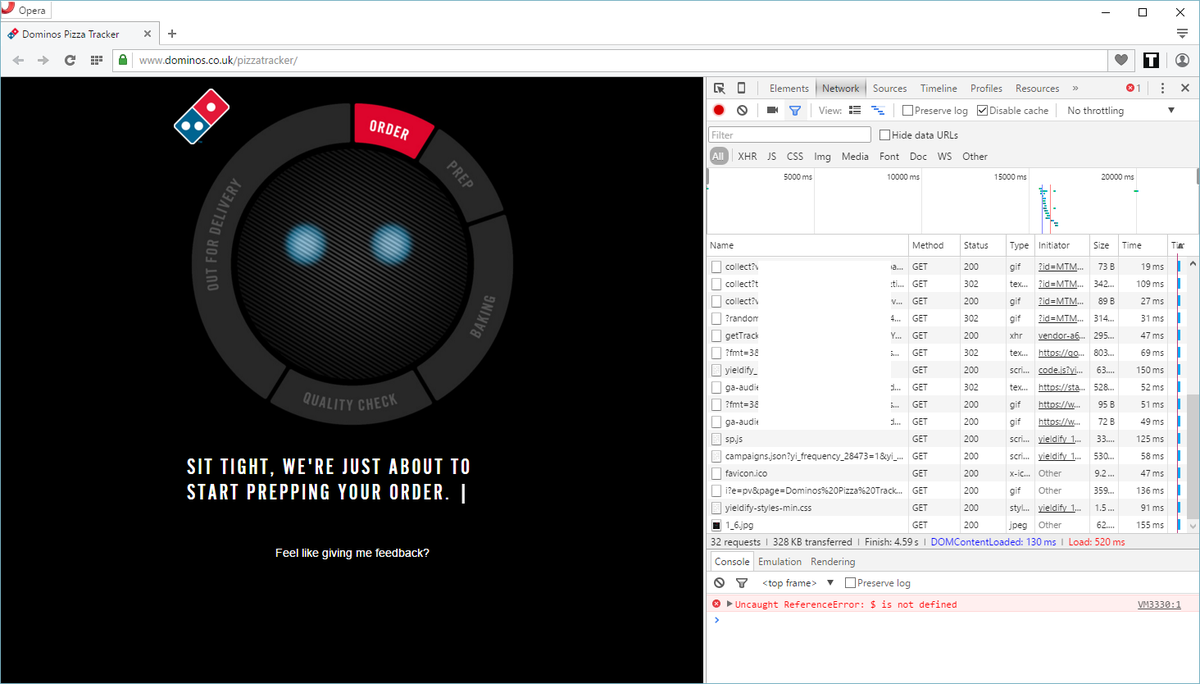
Task: Click the T extension icon in toolbar
Action: point(1152,60)
